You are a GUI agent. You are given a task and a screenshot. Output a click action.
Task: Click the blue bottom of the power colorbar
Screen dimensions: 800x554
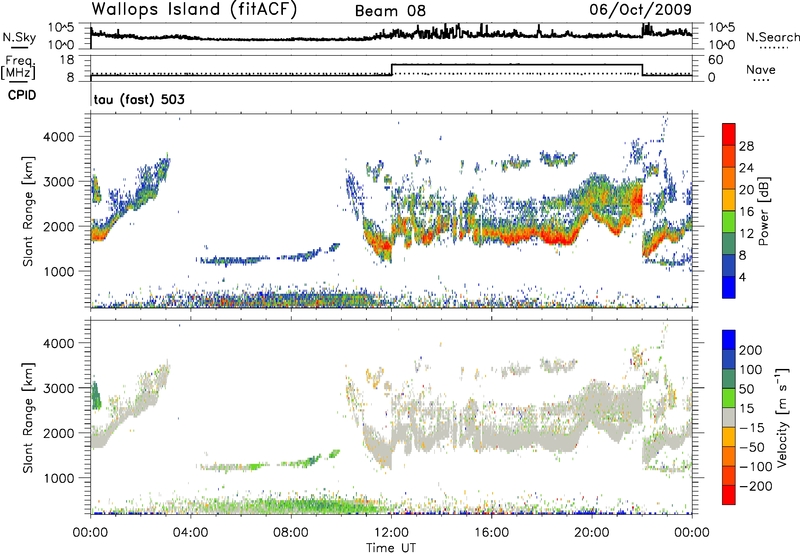729,288
